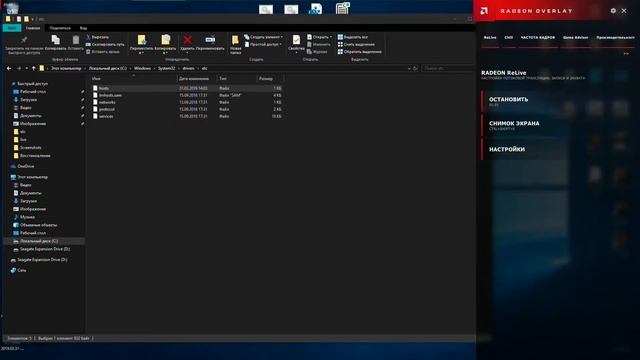Click Этот компьютер in the address bar

[66, 69]
